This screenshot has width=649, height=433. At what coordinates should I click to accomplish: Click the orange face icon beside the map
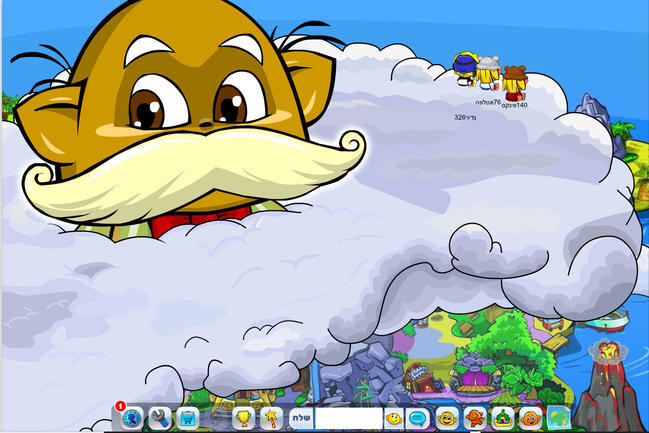[x=531, y=418]
